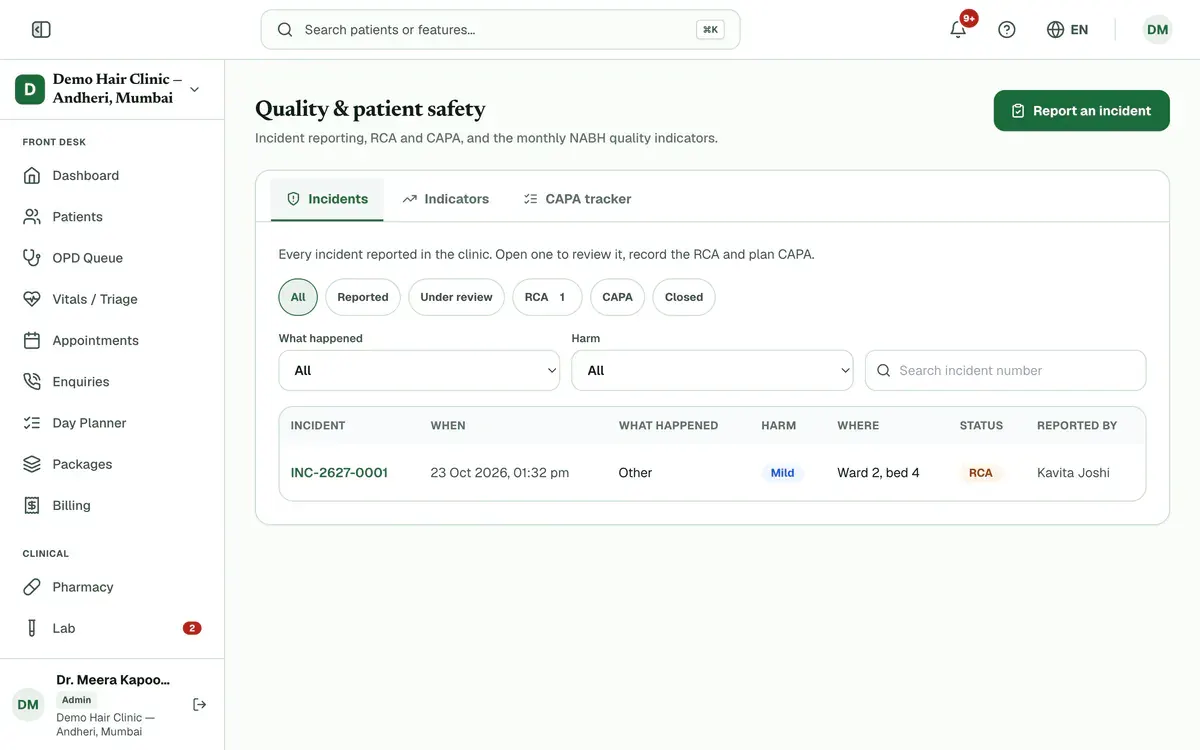The height and width of the screenshot is (750, 1200).
Task: Click the STATUS column header
Action: tap(981, 425)
